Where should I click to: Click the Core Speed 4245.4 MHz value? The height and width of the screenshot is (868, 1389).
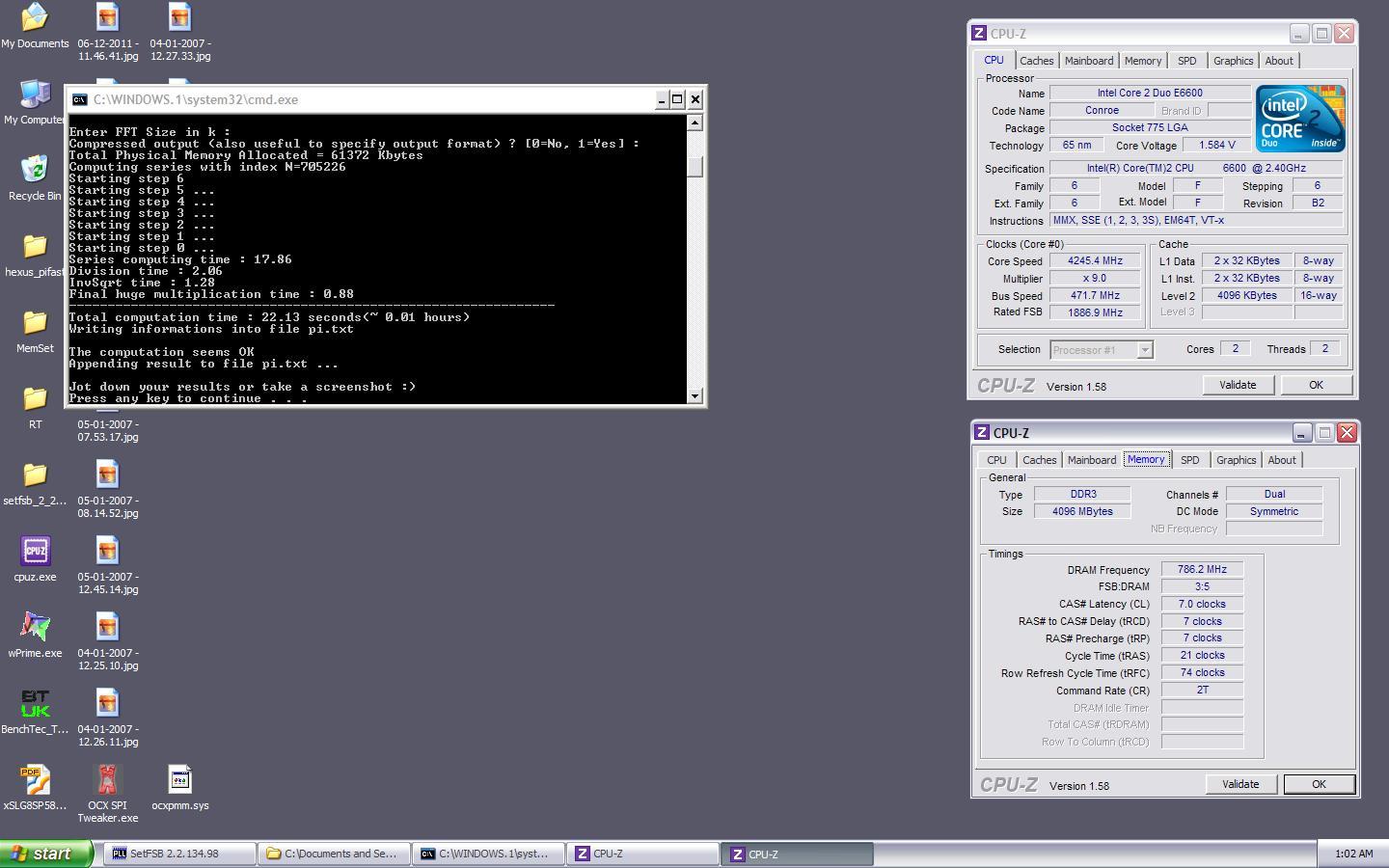(1095, 261)
